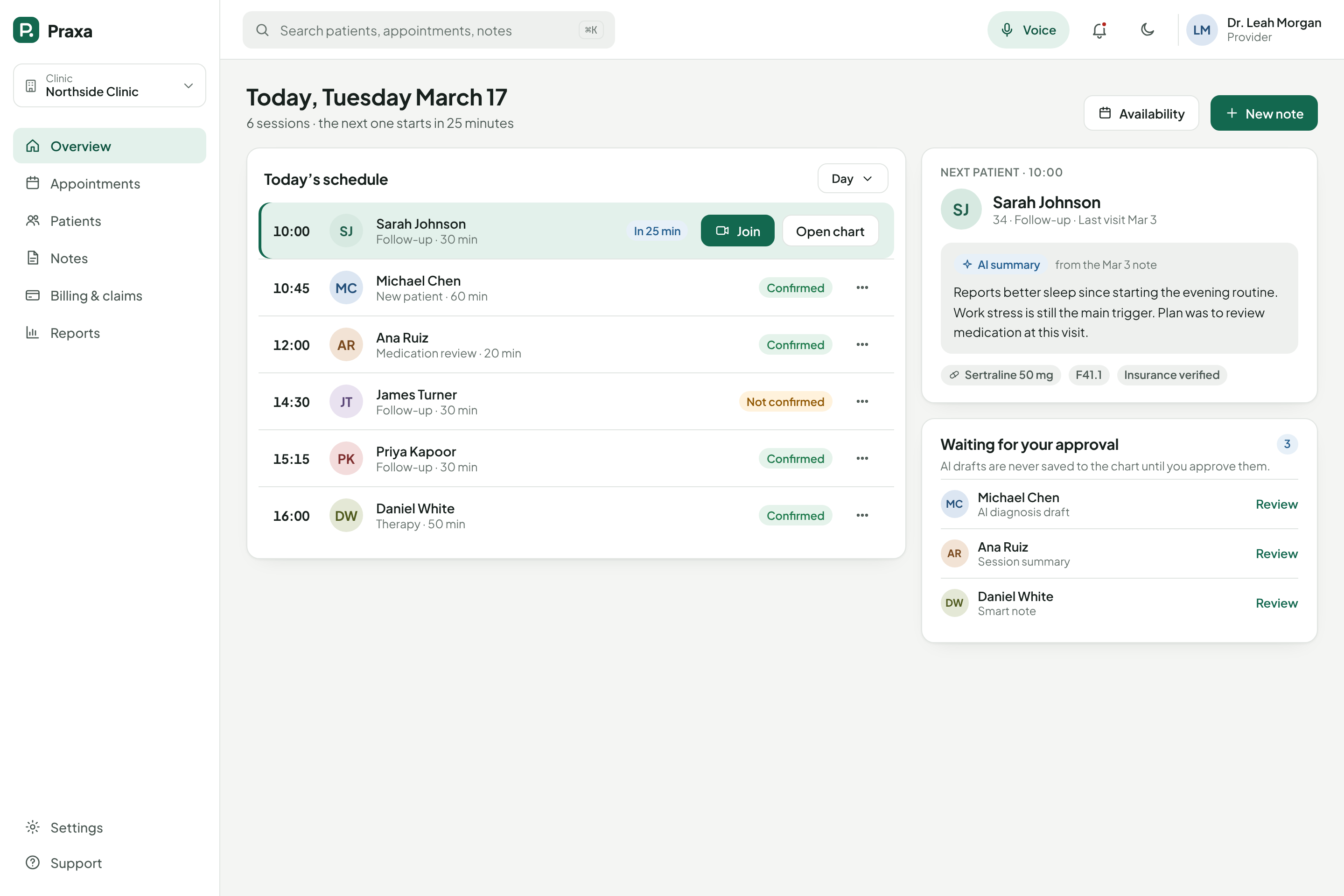Screen dimensions: 1344x896
Task: Open Notes in sidebar
Action: (x=110, y=258)
